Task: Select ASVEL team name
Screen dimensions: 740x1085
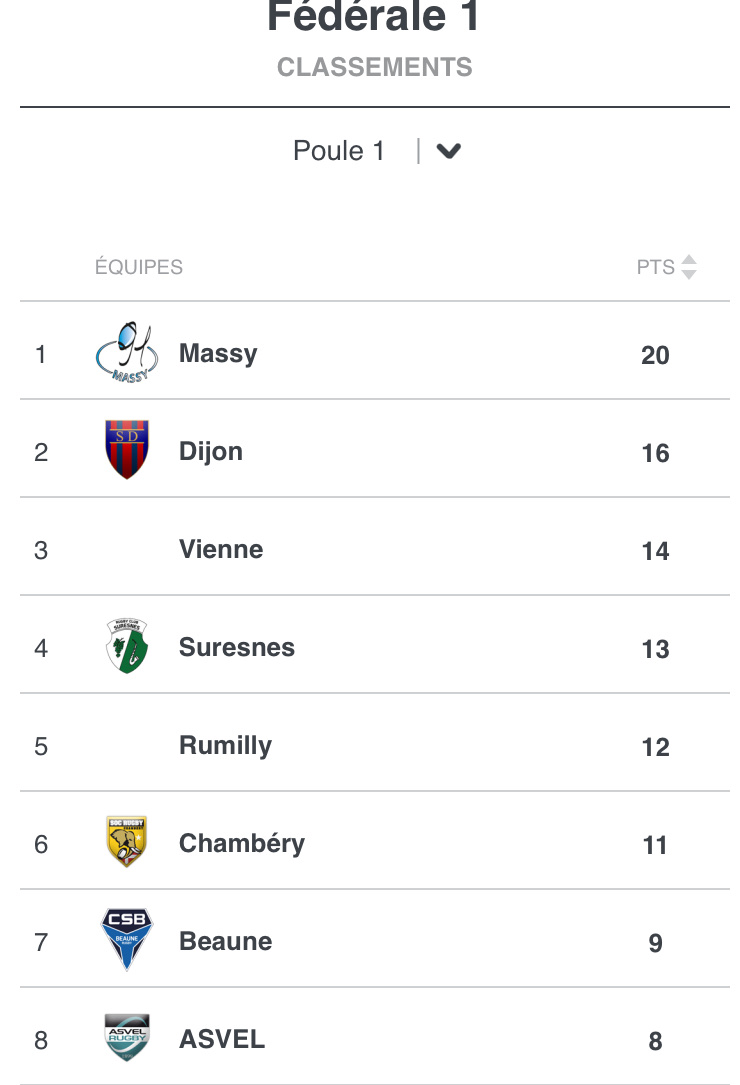Action: (222, 1039)
